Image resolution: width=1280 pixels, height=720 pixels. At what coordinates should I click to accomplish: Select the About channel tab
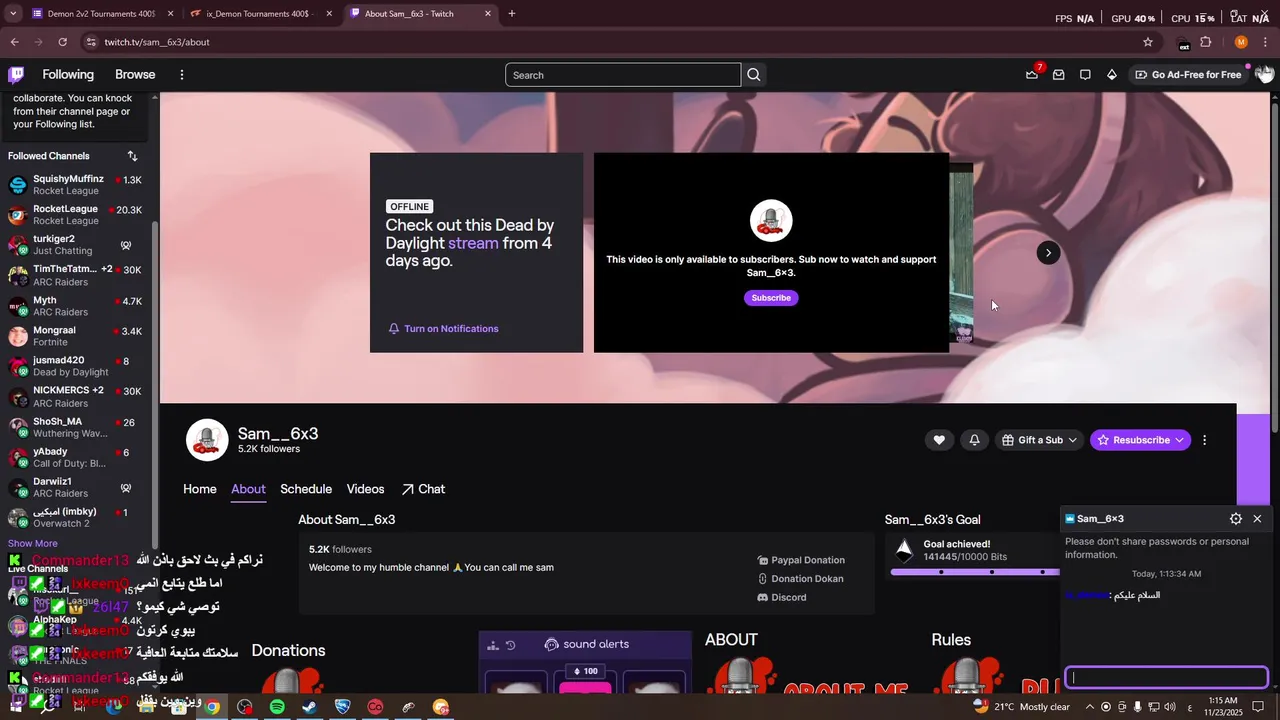point(248,489)
